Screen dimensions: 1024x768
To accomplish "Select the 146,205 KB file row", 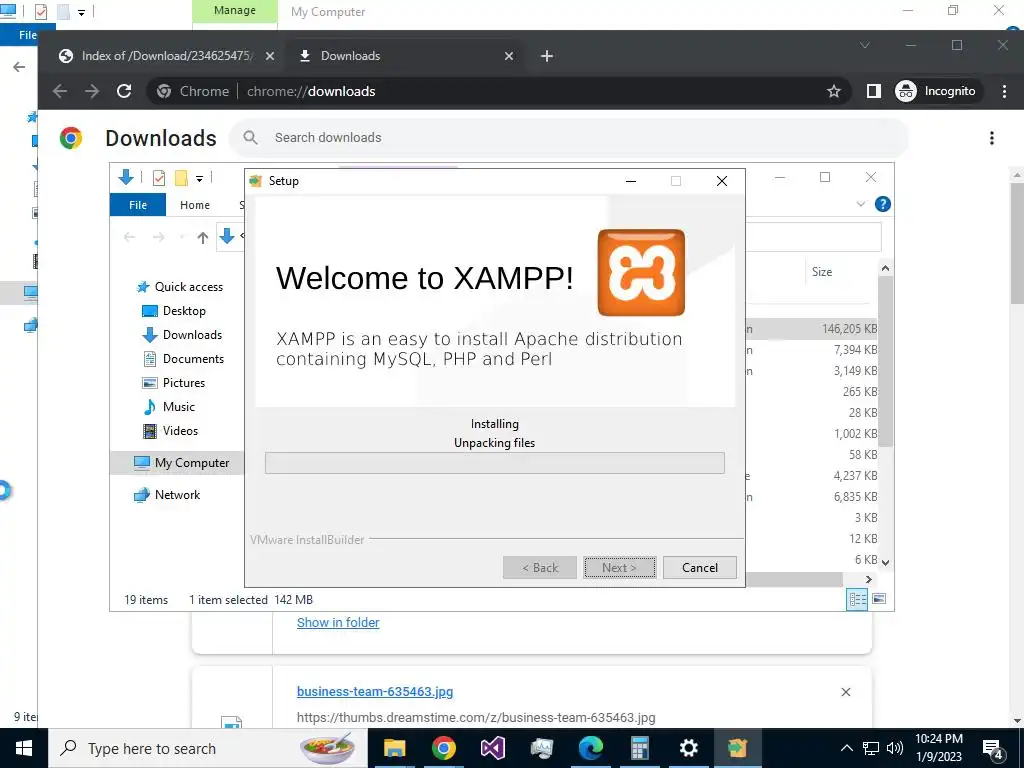I will coord(811,328).
